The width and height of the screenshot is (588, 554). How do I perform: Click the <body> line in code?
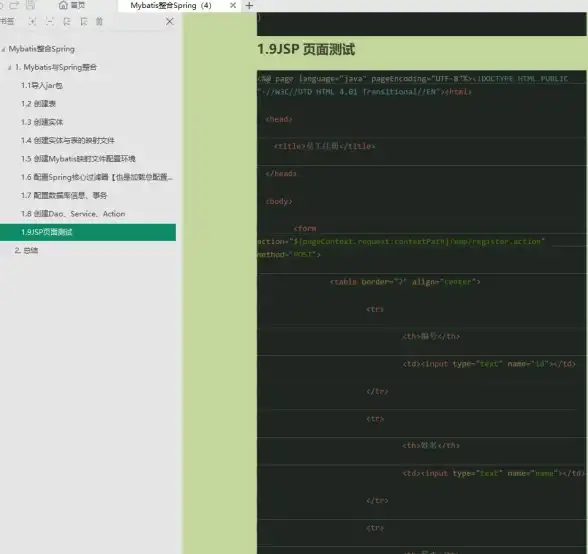[x=279, y=201]
